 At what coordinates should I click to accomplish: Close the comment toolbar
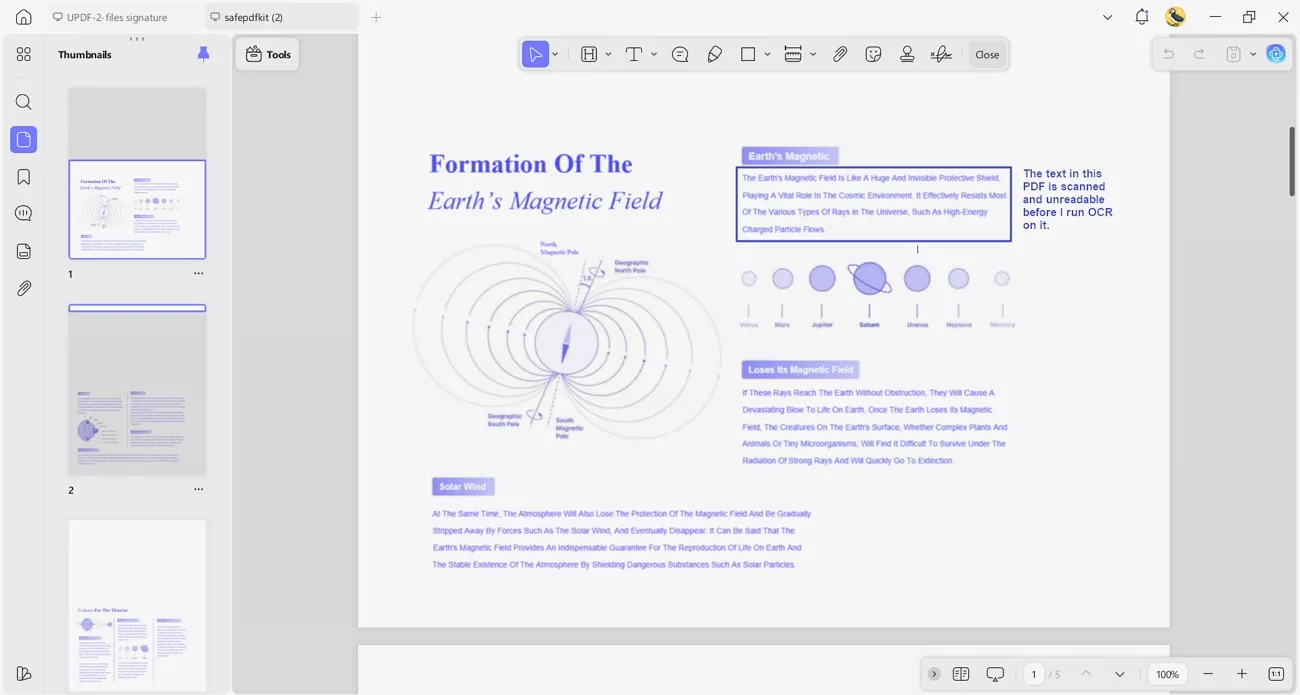(x=987, y=55)
